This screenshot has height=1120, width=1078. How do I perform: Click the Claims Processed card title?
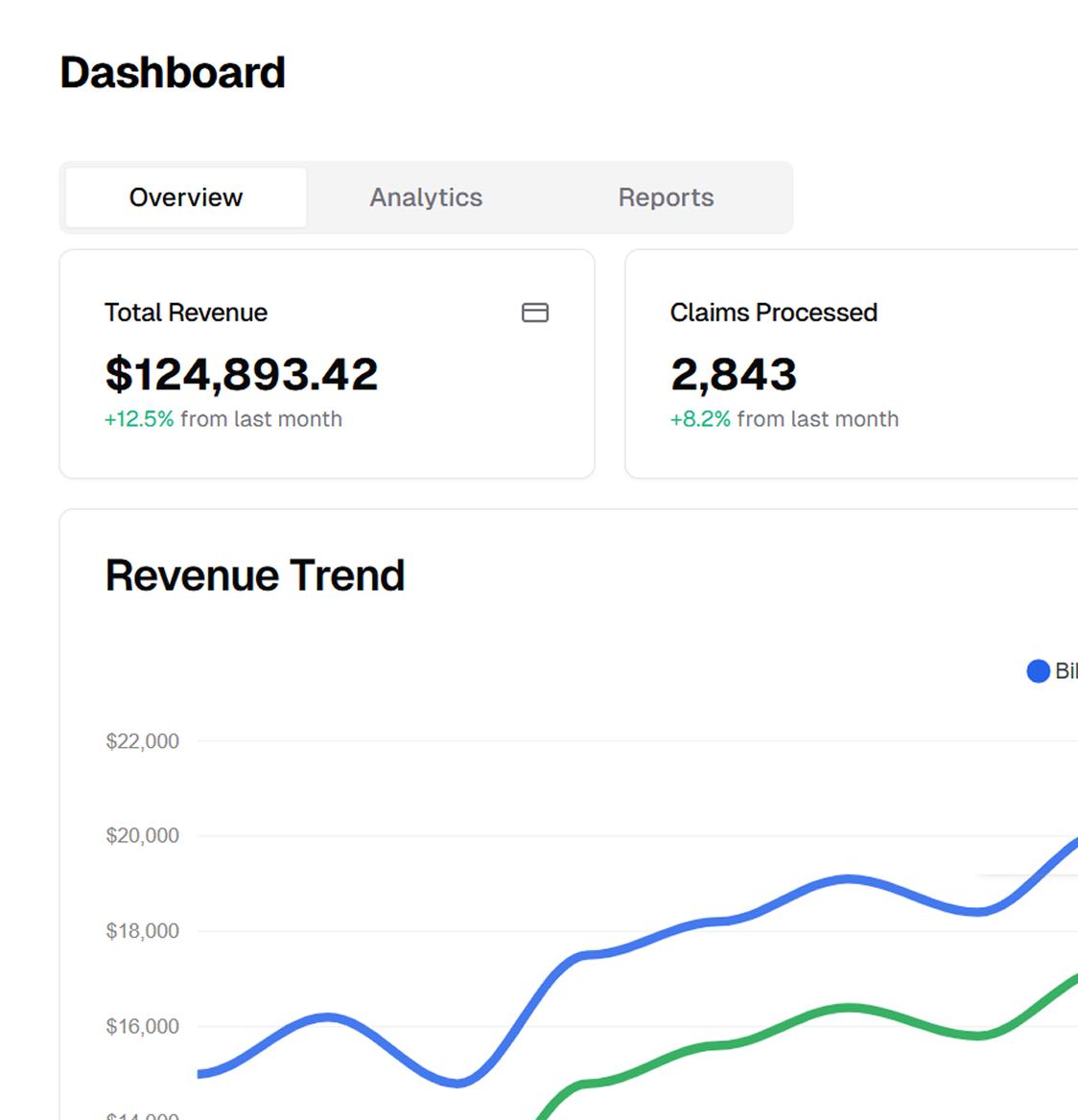coord(773,313)
